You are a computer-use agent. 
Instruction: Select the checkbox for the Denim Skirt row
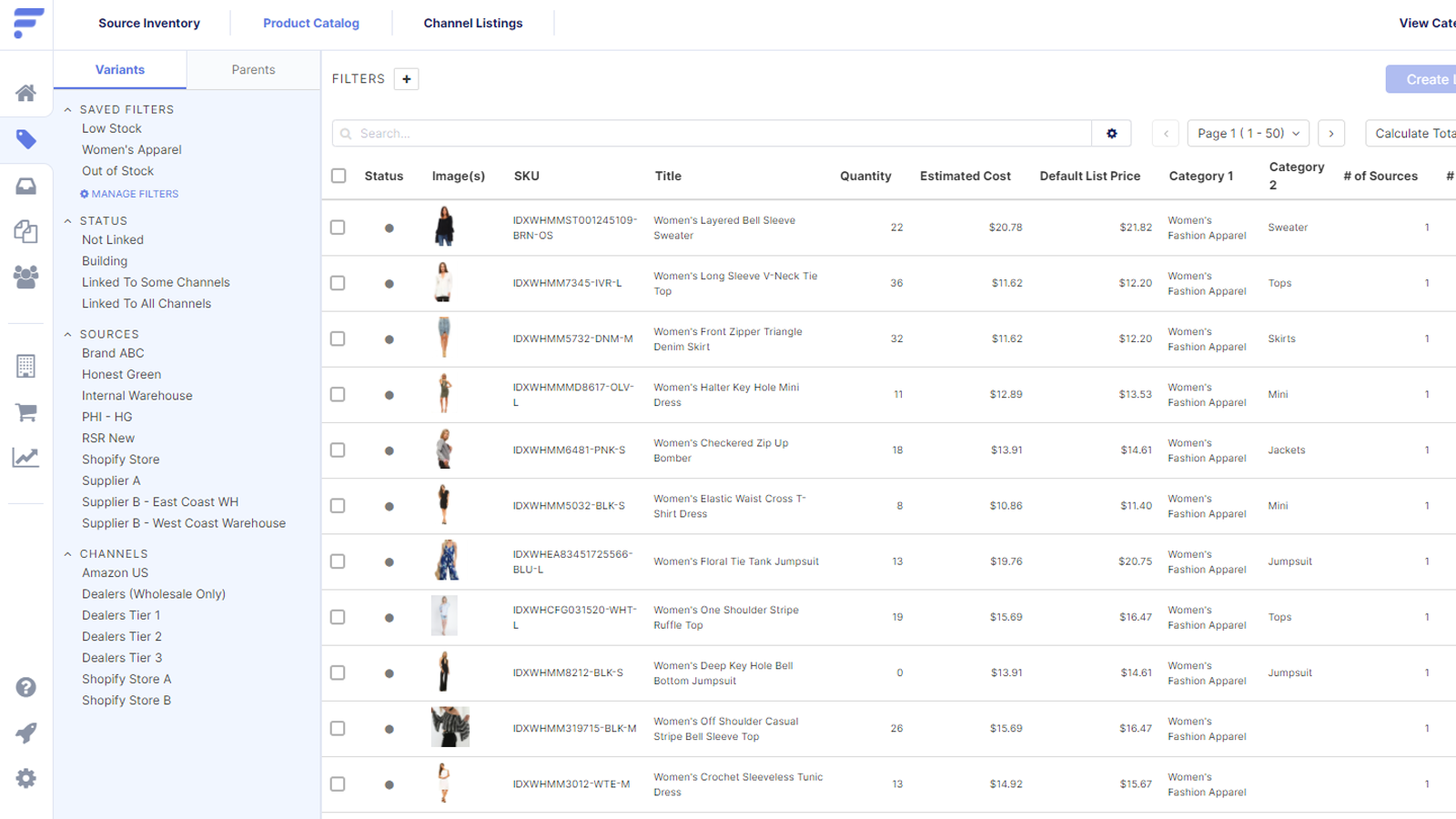coord(338,339)
